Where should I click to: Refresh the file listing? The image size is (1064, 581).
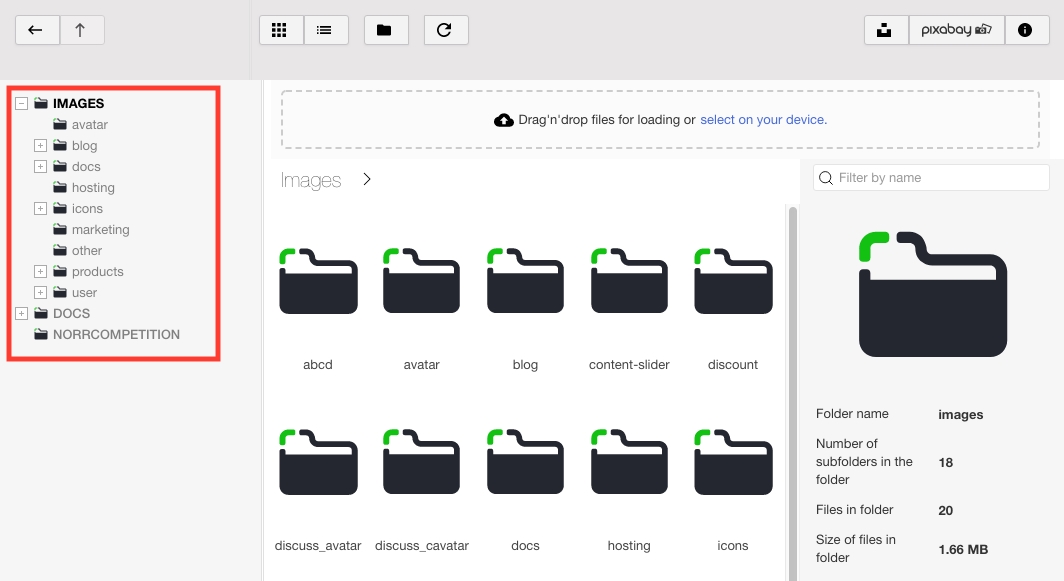pos(445,30)
